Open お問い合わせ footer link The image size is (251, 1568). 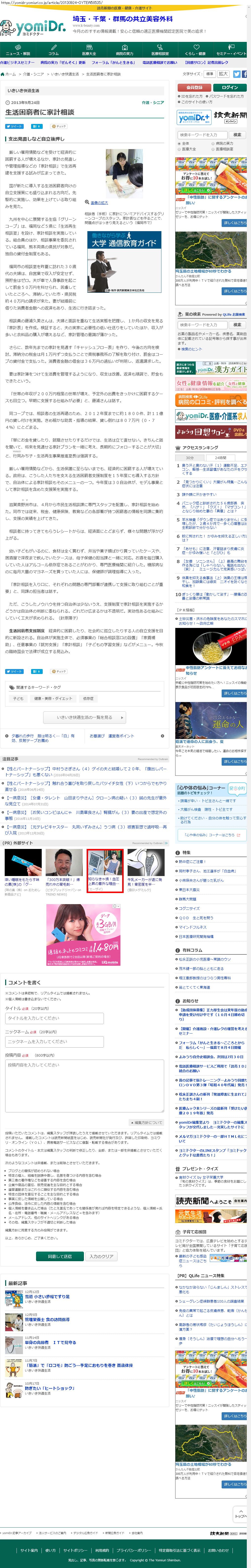click(x=218, y=1550)
